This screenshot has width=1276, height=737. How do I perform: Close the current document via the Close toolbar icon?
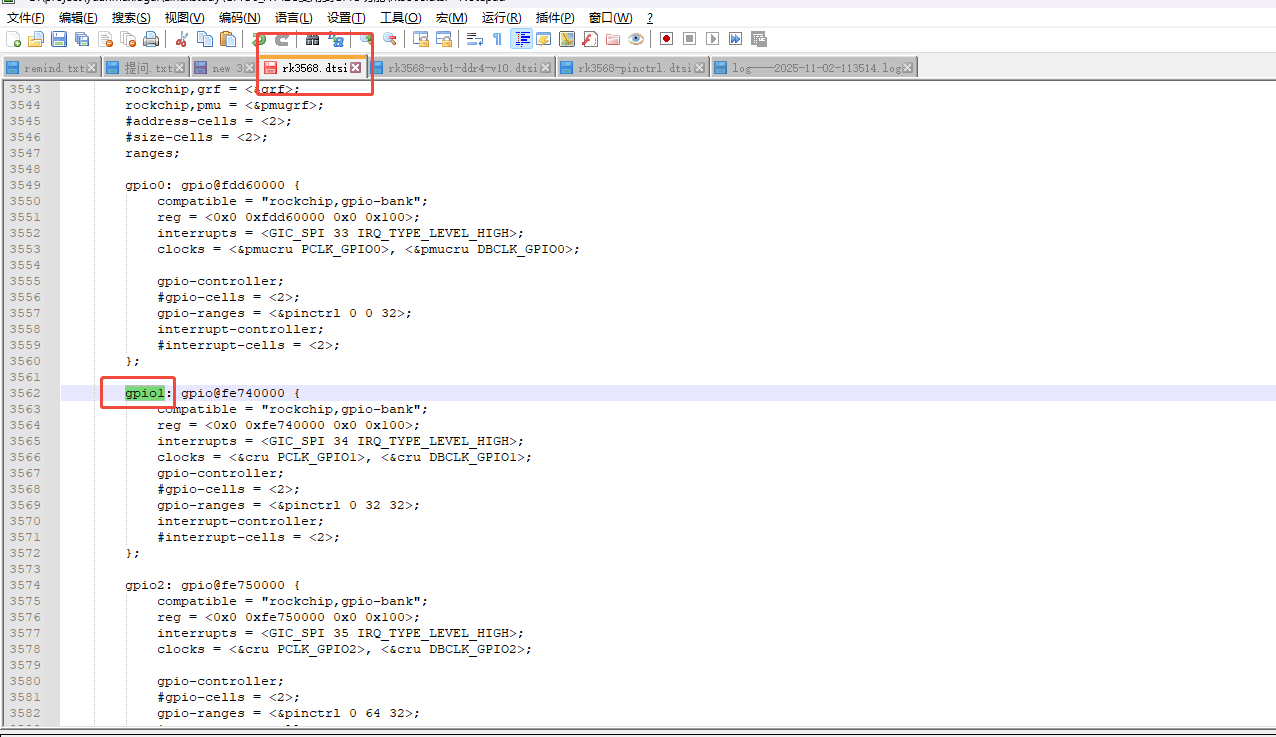point(105,39)
